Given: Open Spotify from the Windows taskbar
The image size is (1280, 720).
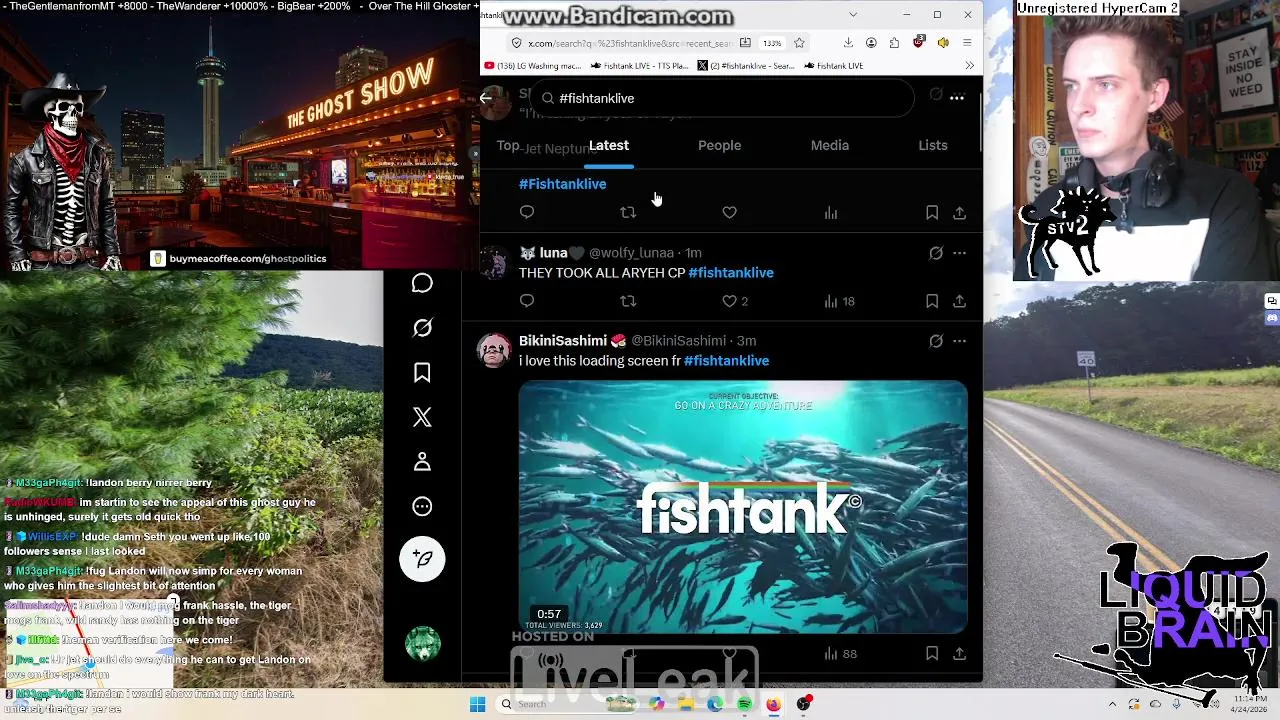Looking at the screenshot, I should coord(745,704).
